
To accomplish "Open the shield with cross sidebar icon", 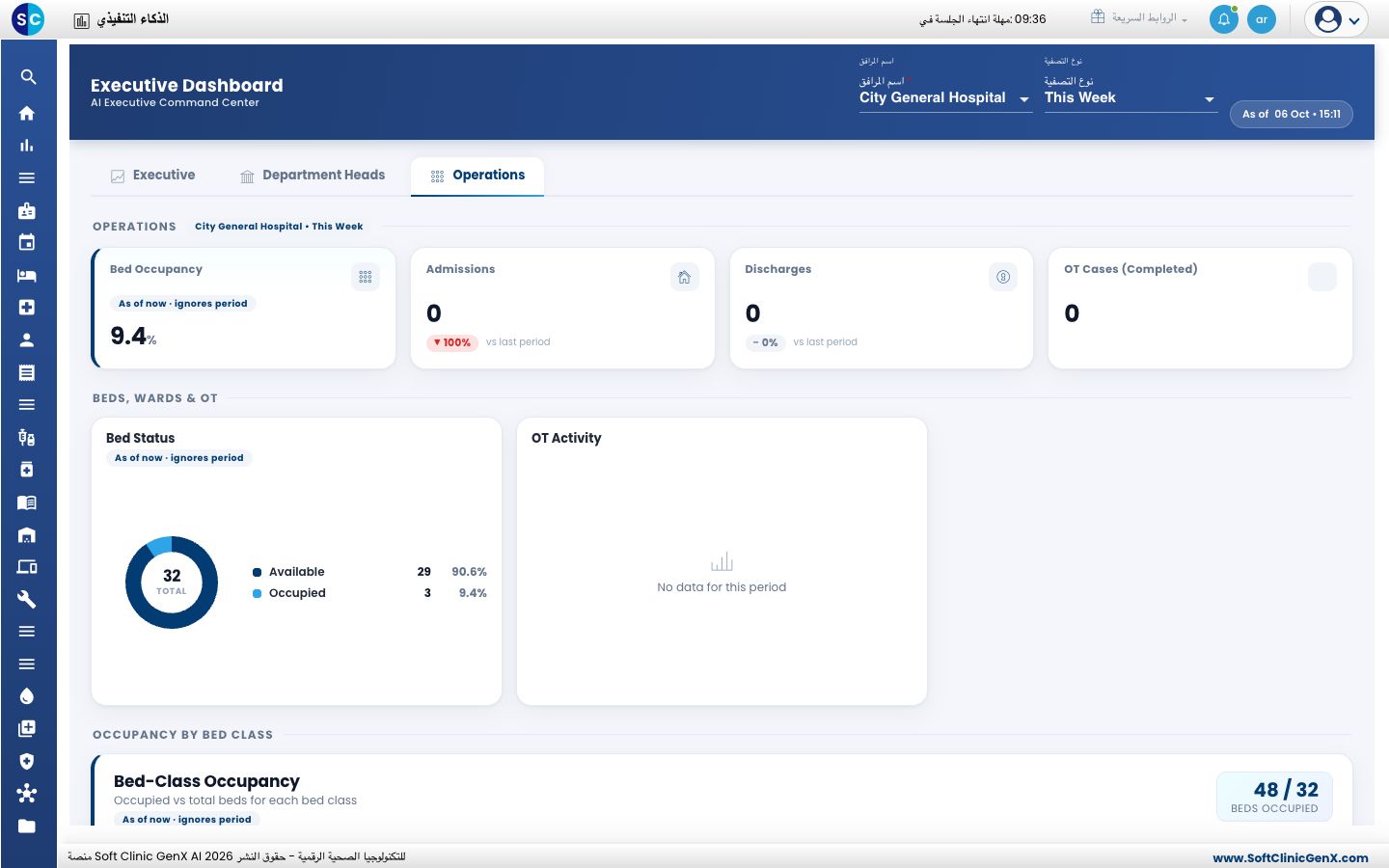I will coord(27,761).
